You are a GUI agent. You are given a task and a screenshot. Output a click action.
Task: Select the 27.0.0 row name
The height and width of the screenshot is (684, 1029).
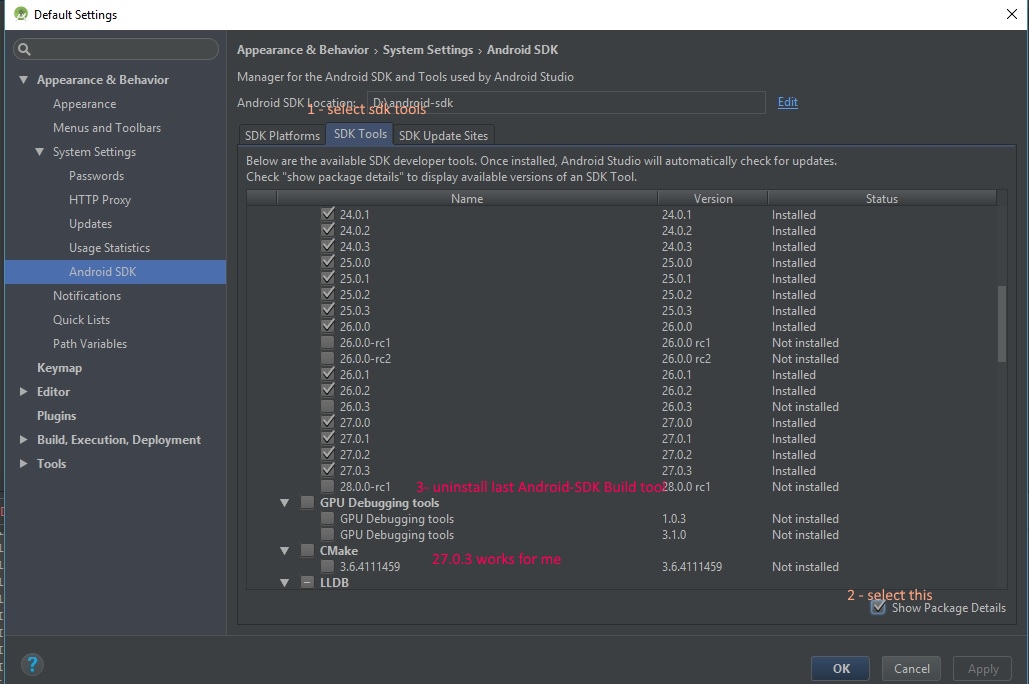[x=355, y=422]
